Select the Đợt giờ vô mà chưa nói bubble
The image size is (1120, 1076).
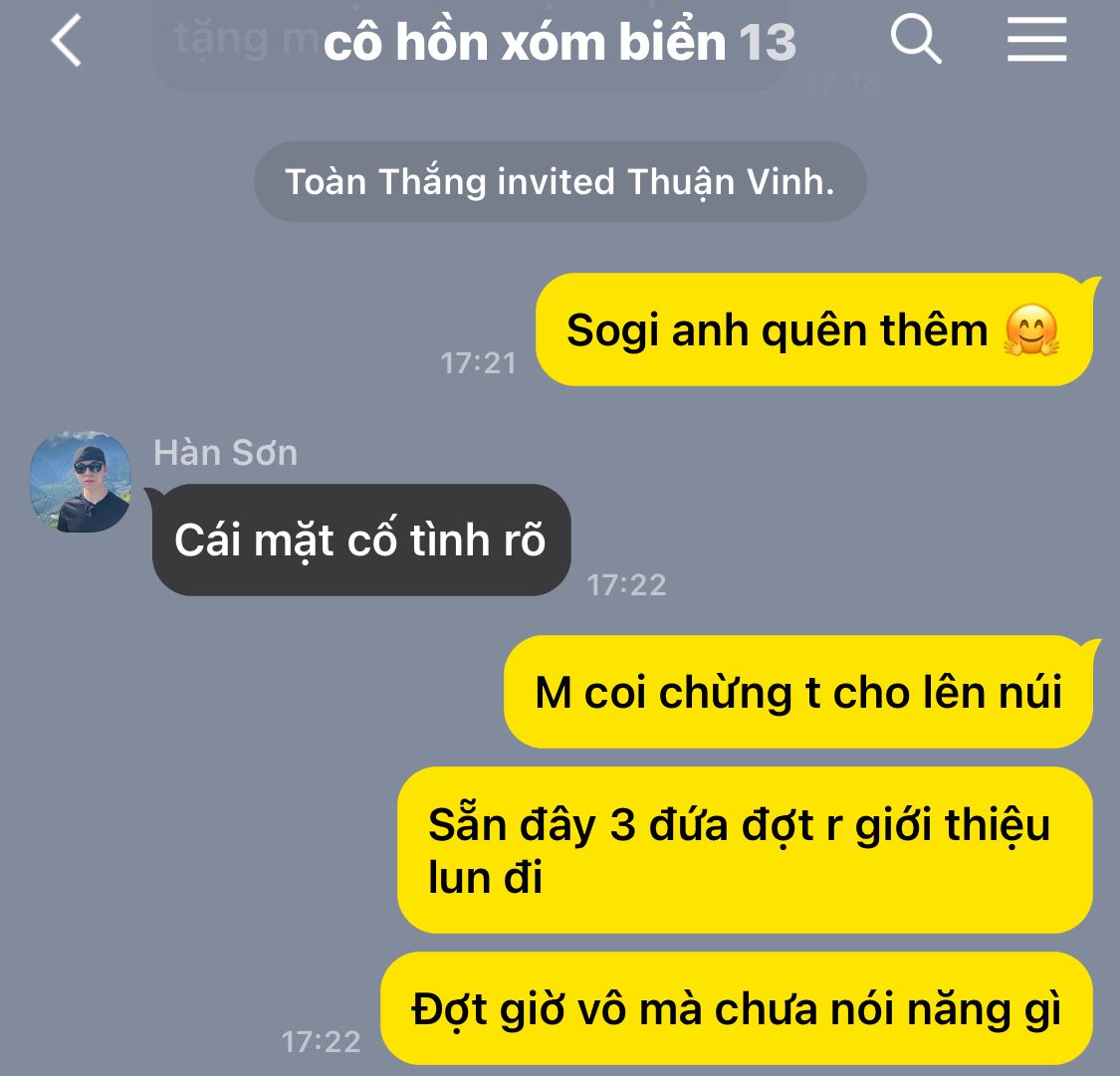tap(737, 1009)
